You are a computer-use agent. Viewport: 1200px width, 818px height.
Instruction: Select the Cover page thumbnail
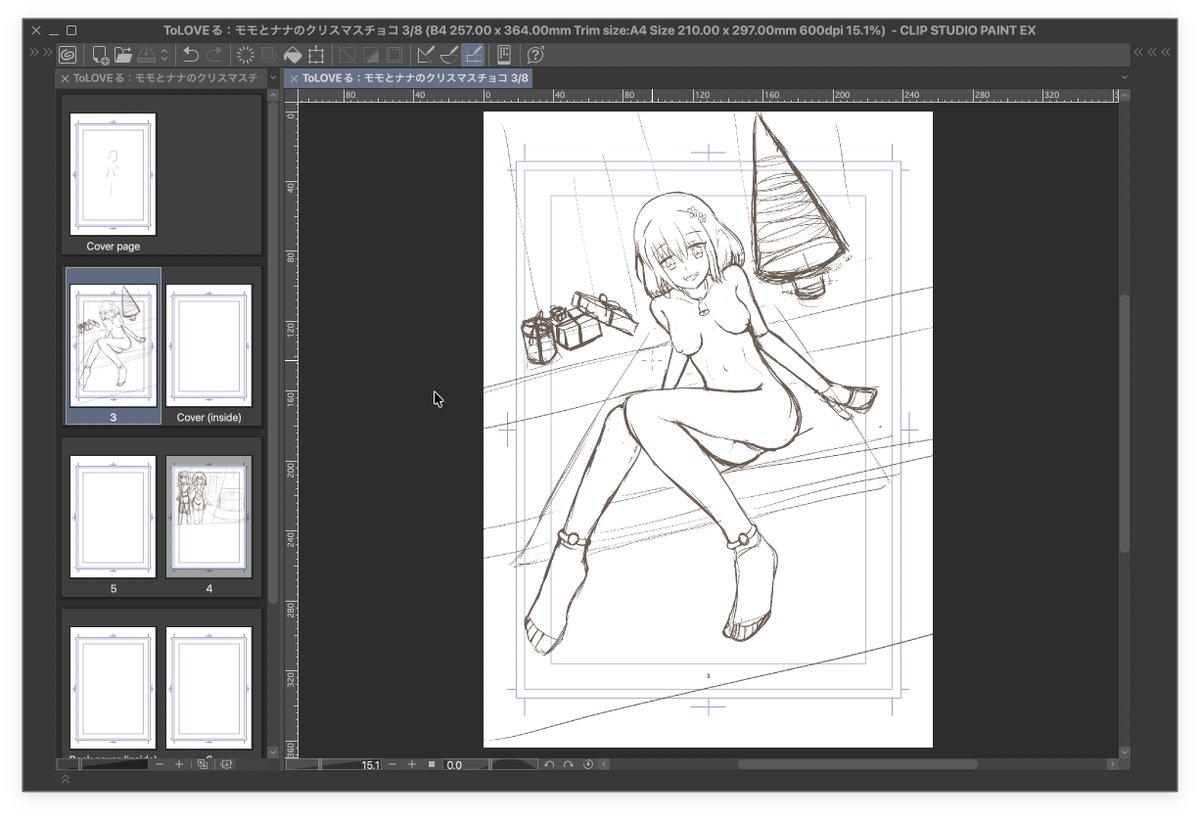[113, 174]
